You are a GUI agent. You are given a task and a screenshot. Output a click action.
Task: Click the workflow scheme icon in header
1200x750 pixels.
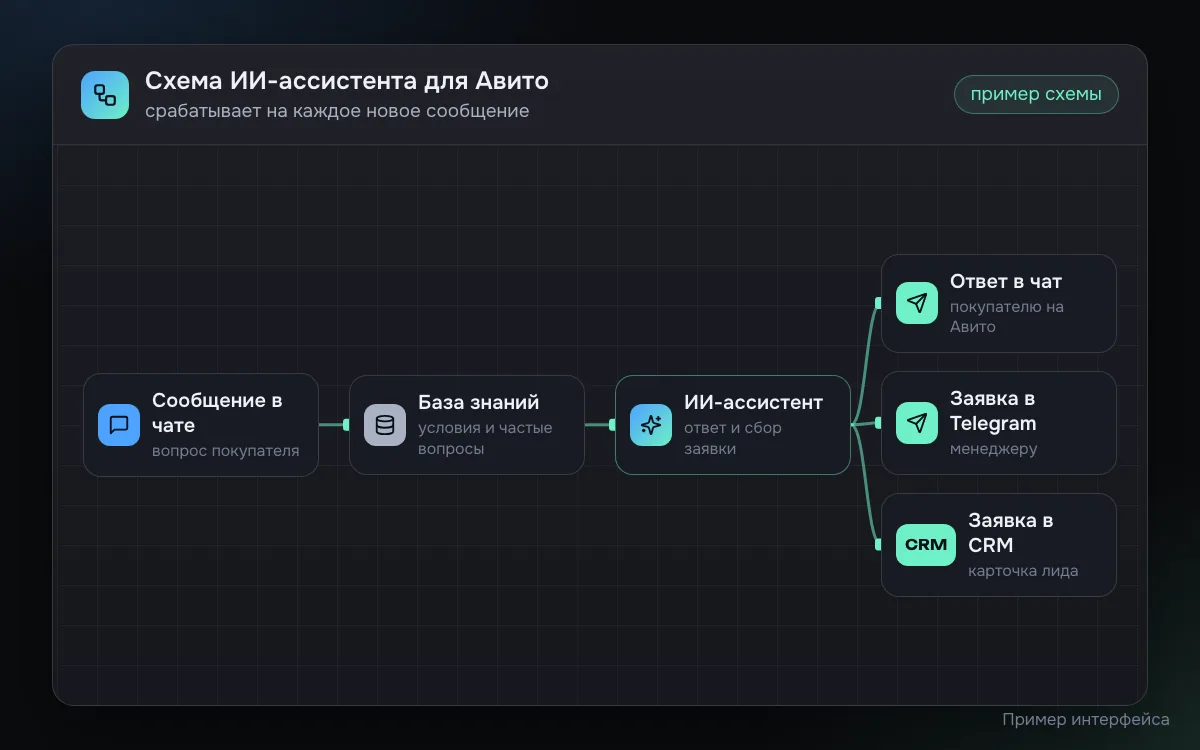pos(105,95)
